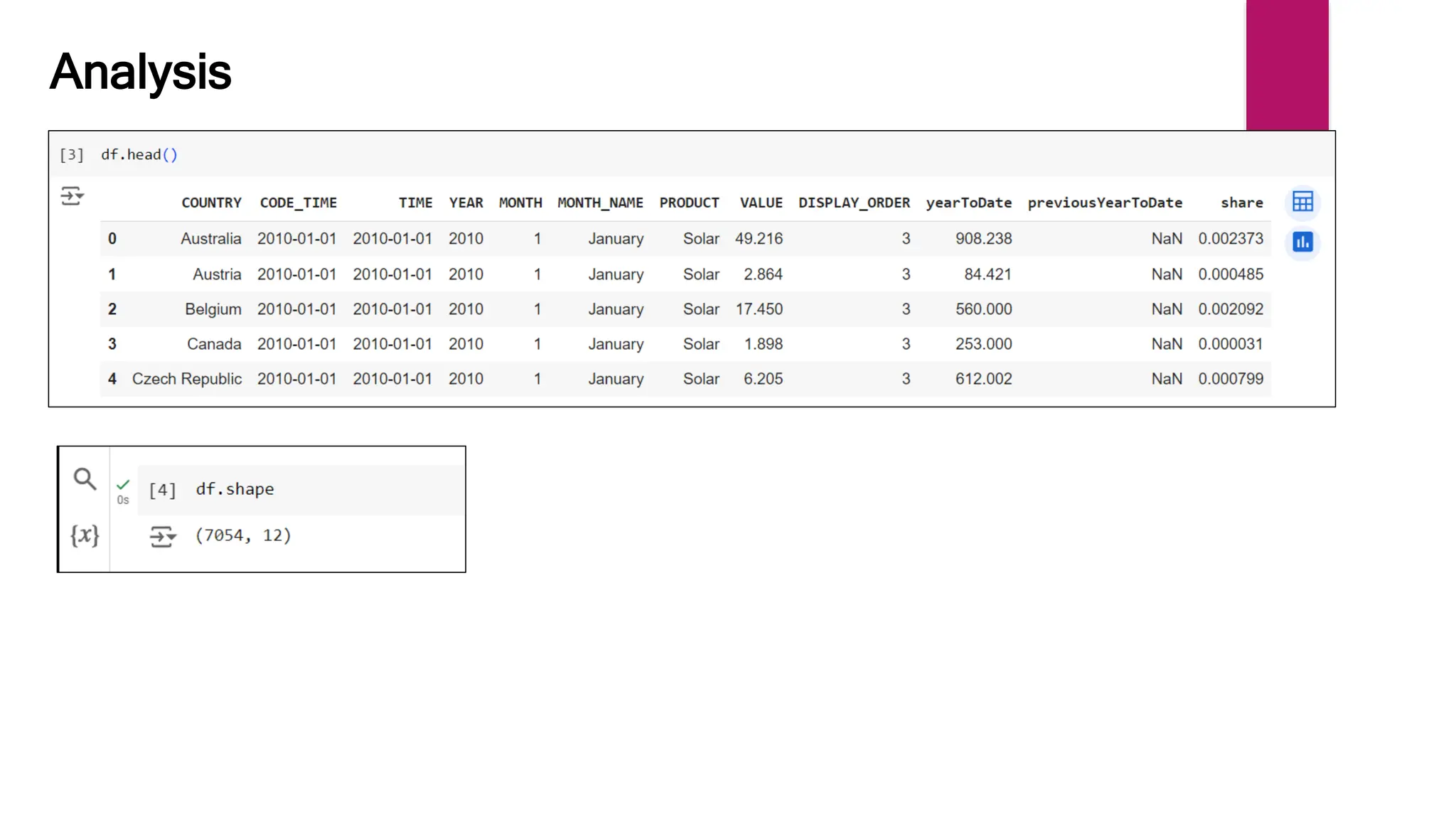Click the COUNTRY column header

point(211,203)
